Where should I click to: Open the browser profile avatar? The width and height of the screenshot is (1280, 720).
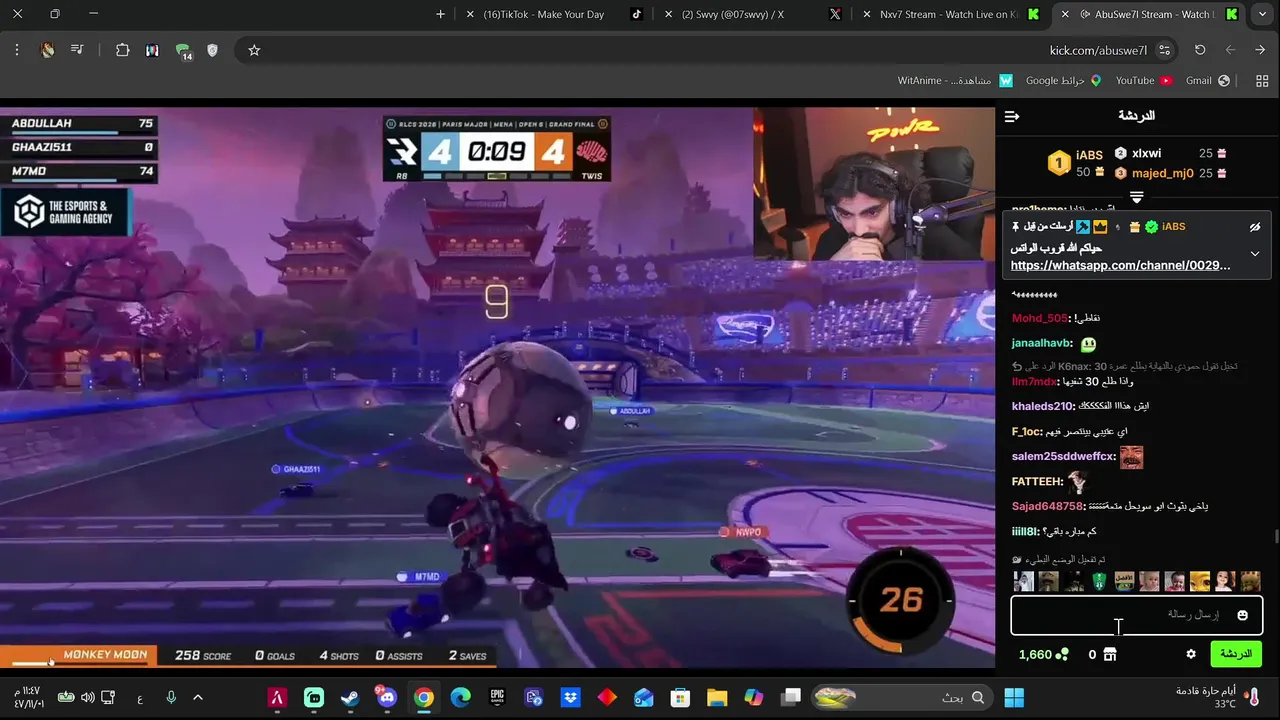click(47, 50)
